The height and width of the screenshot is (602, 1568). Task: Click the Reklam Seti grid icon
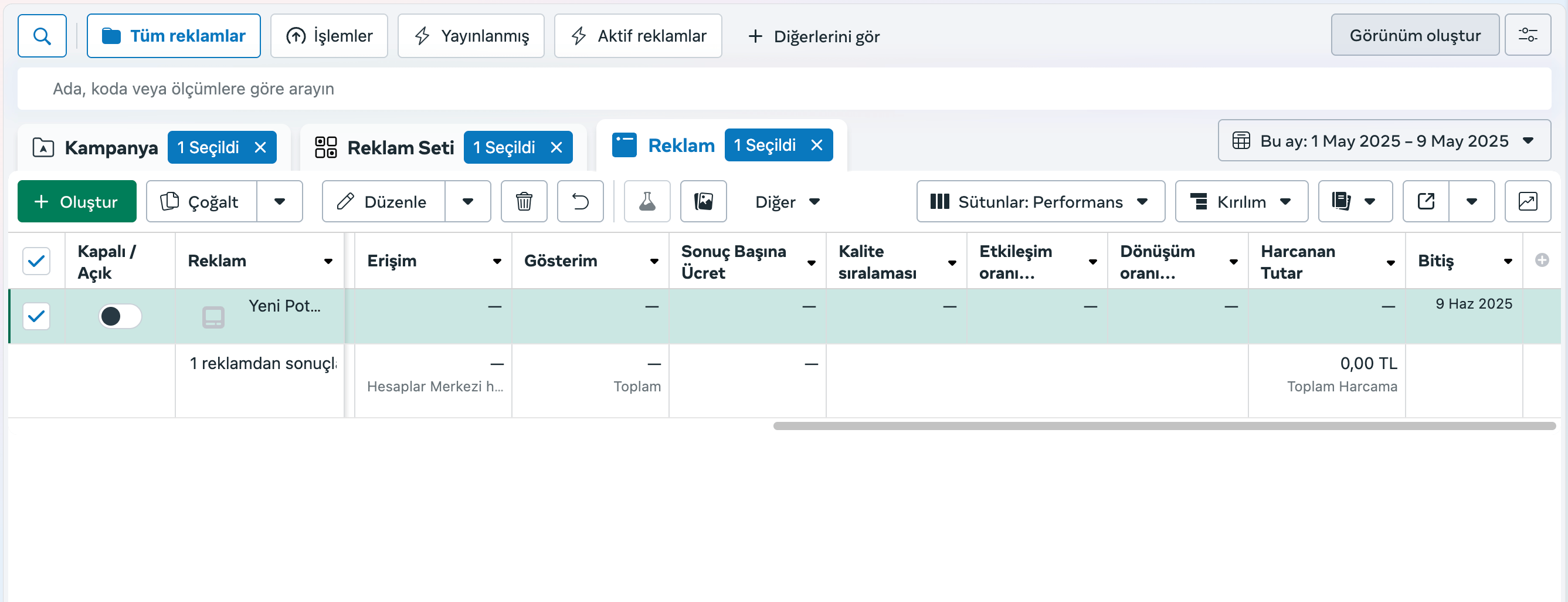coord(325,147)
